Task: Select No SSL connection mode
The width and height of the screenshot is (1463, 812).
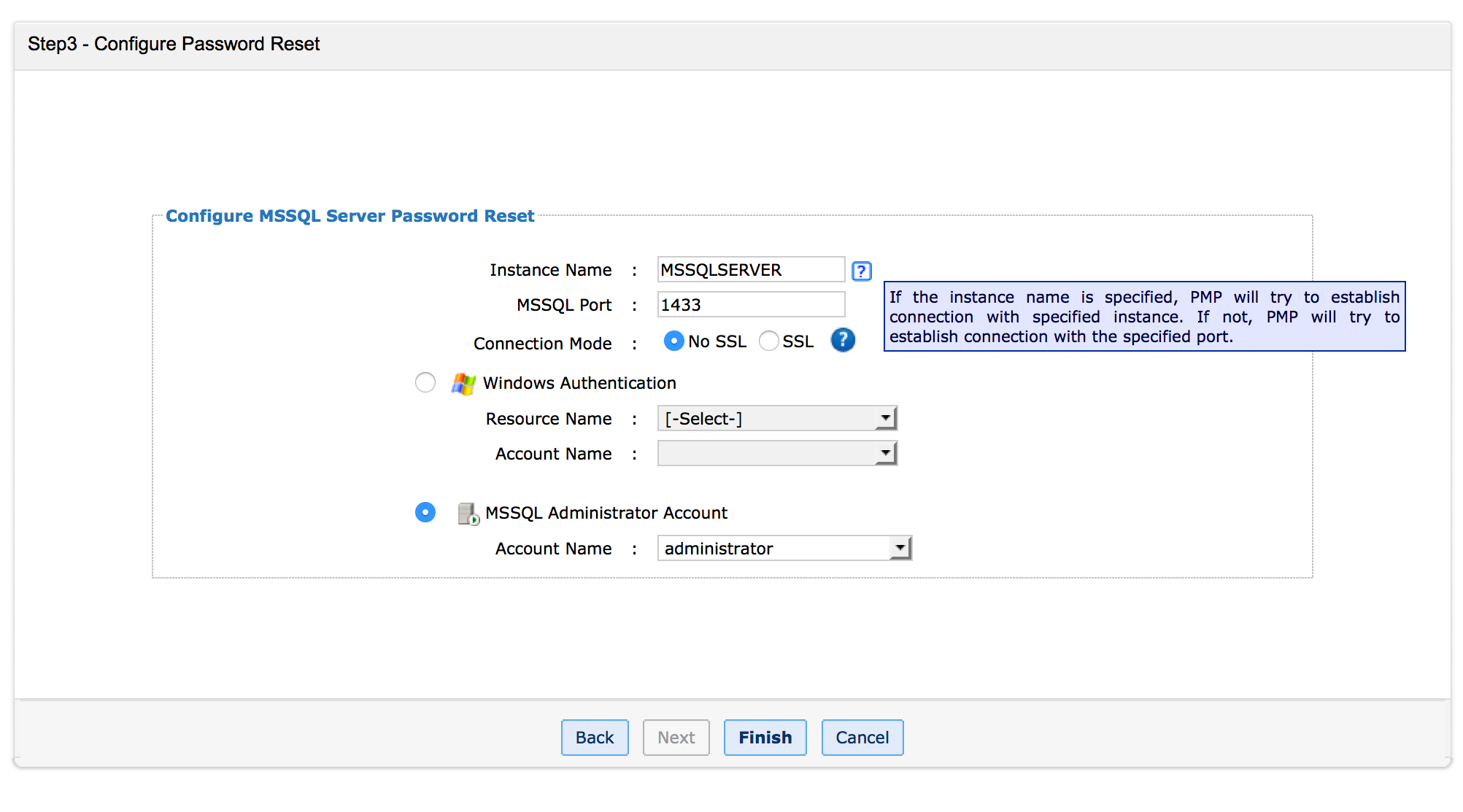Action: click(x=673, y=341)
